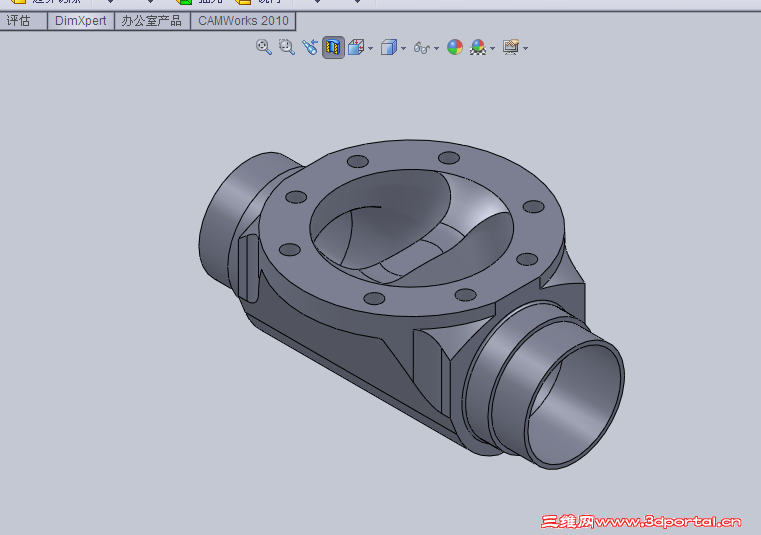The image size is (761, 535).
Task: Click the Zoom to Fit icon
Action: [264, 47]
